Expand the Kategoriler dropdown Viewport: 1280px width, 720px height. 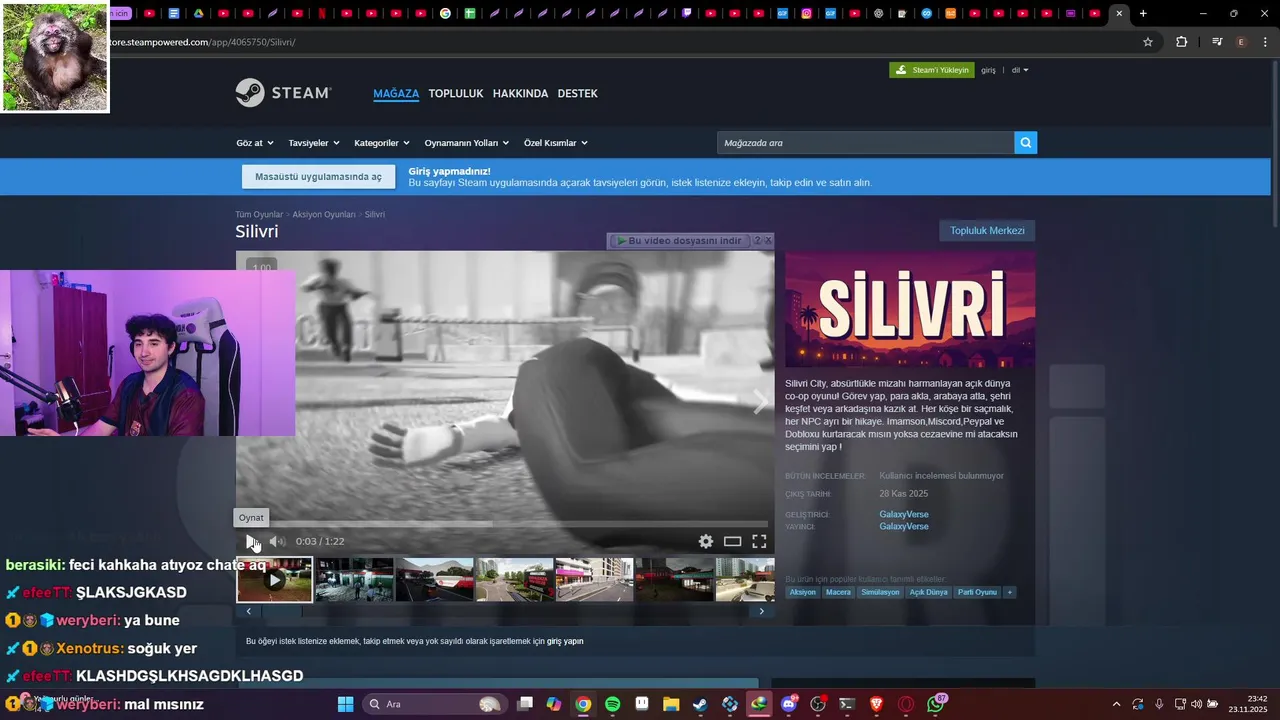click(382, 143)
